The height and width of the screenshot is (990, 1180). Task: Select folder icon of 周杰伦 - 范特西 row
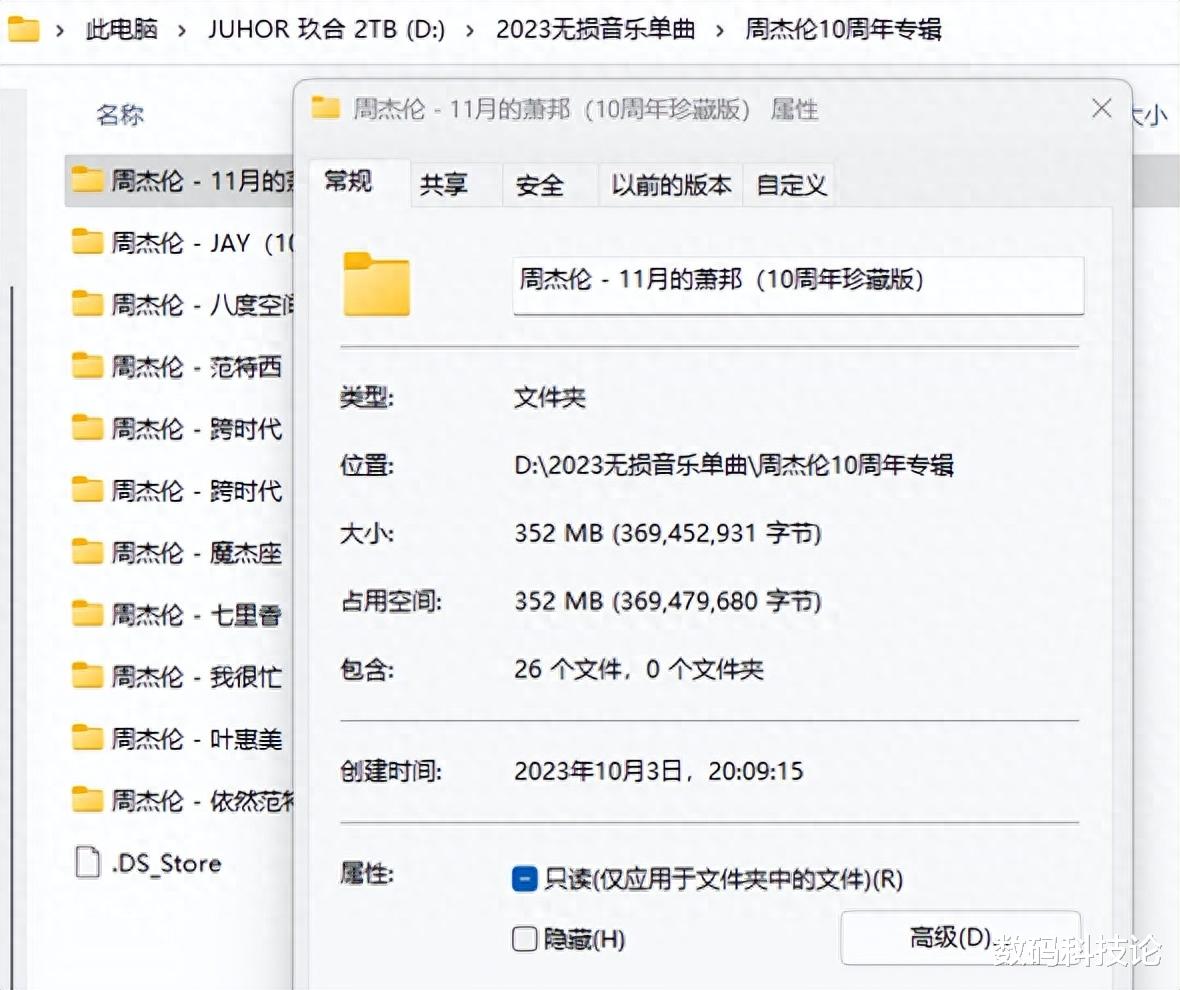coord(87,366)
